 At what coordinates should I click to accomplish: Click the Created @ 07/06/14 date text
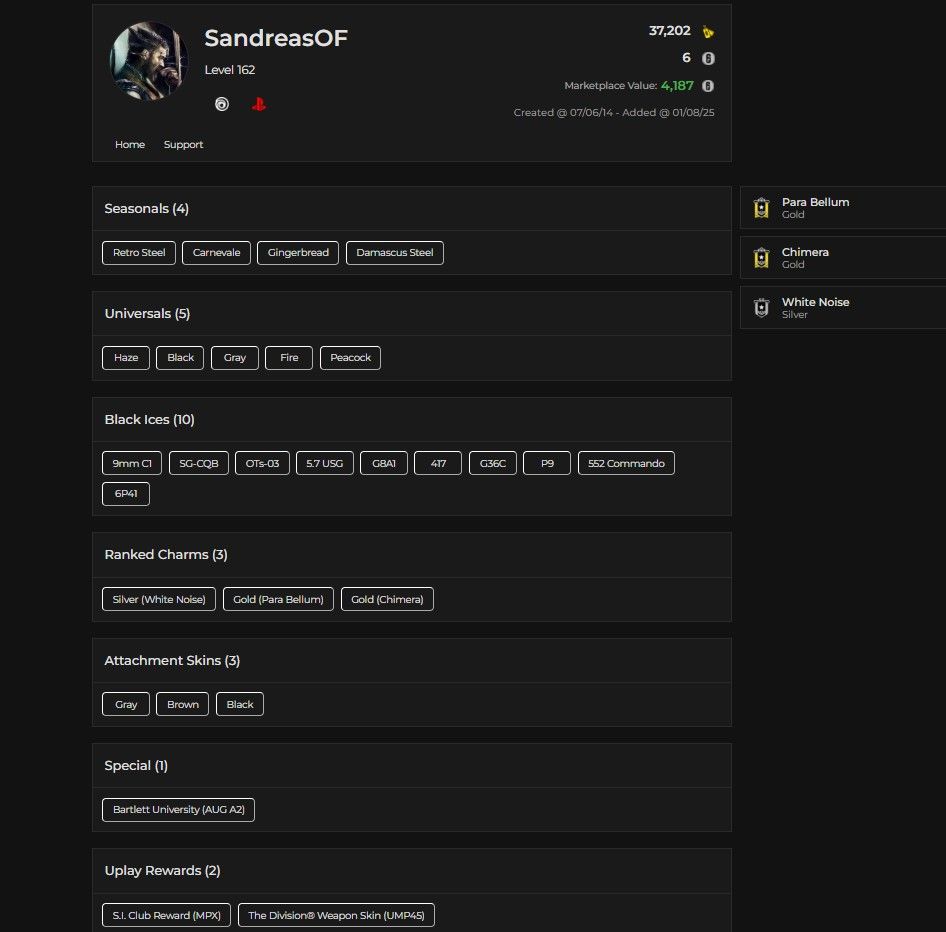(x=563, y=113)
